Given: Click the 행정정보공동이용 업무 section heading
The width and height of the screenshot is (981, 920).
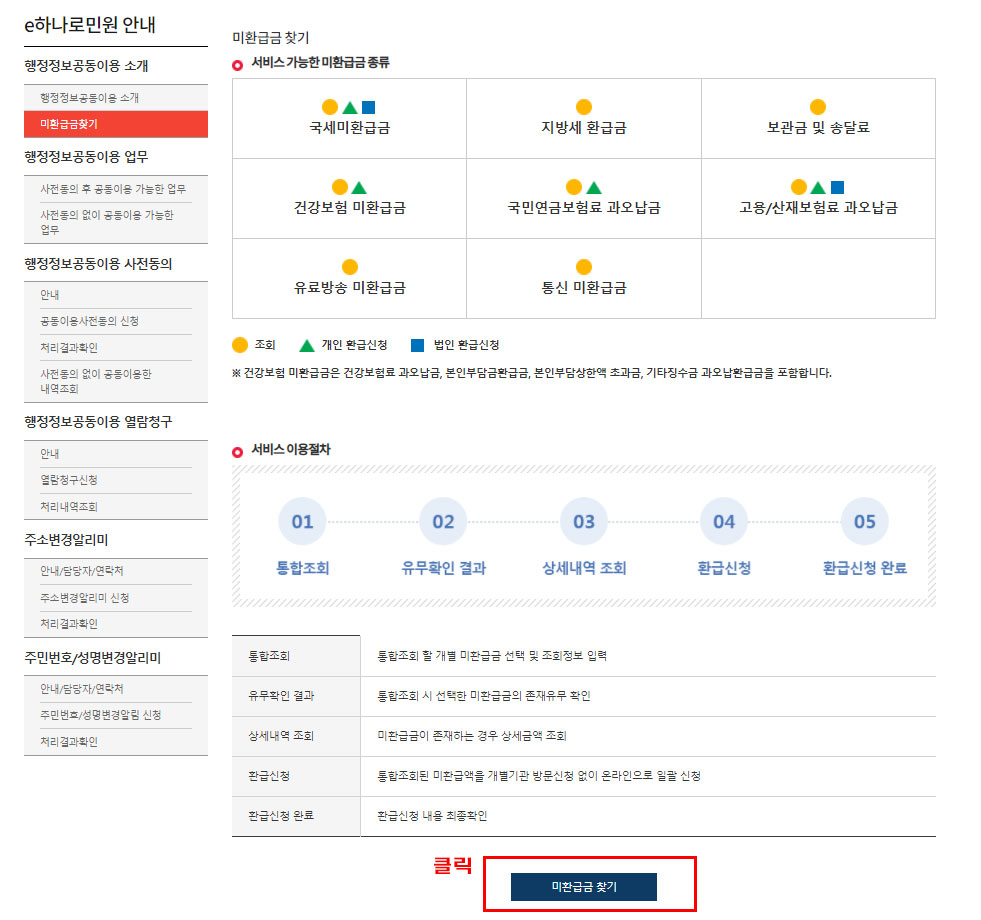Looking at the screenshot, I should coord(86,156).
